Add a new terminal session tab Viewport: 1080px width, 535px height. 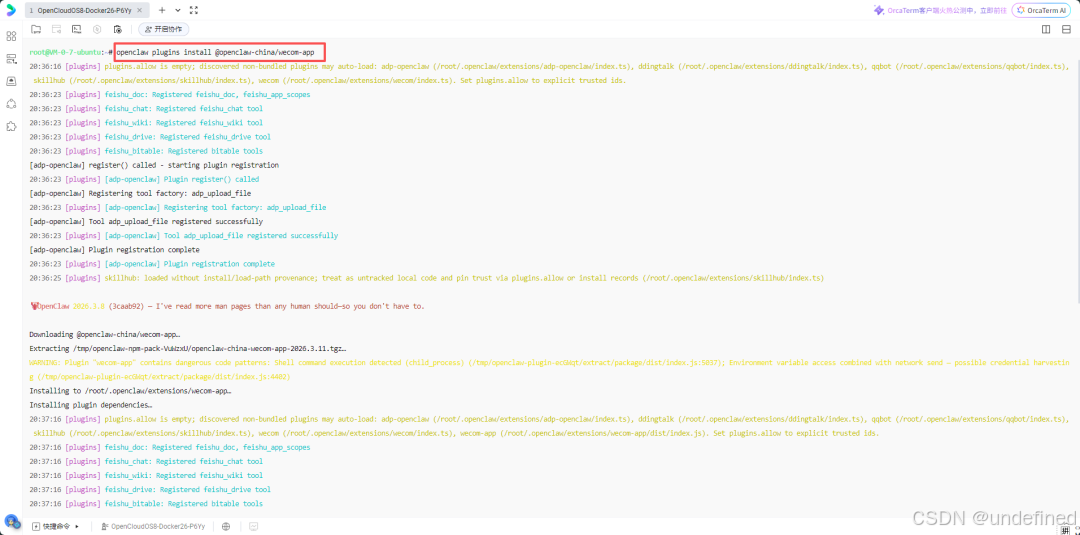[x=162, y=10]
